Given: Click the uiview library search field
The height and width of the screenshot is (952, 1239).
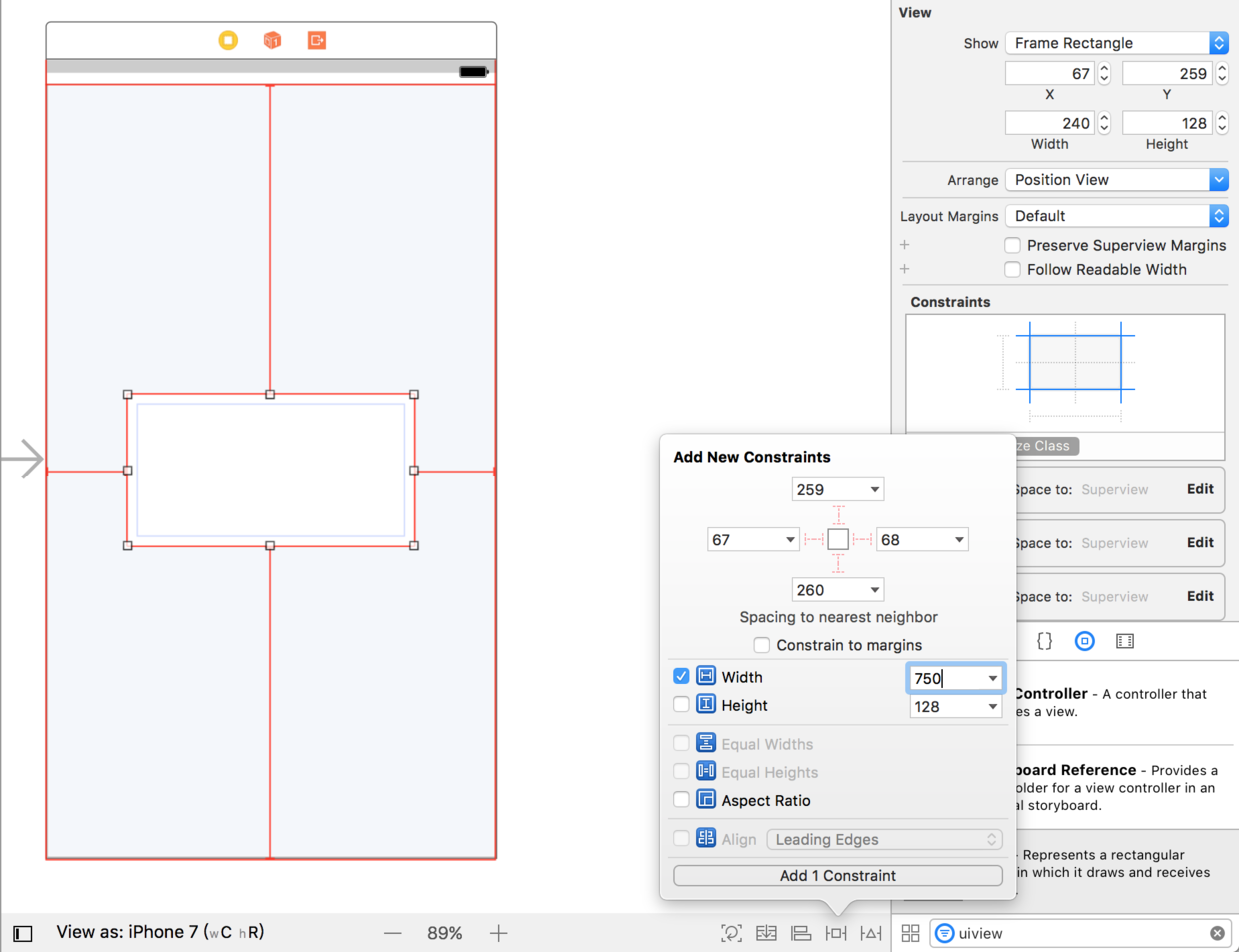Looking at the screenshot, I should pos(1079,933).
